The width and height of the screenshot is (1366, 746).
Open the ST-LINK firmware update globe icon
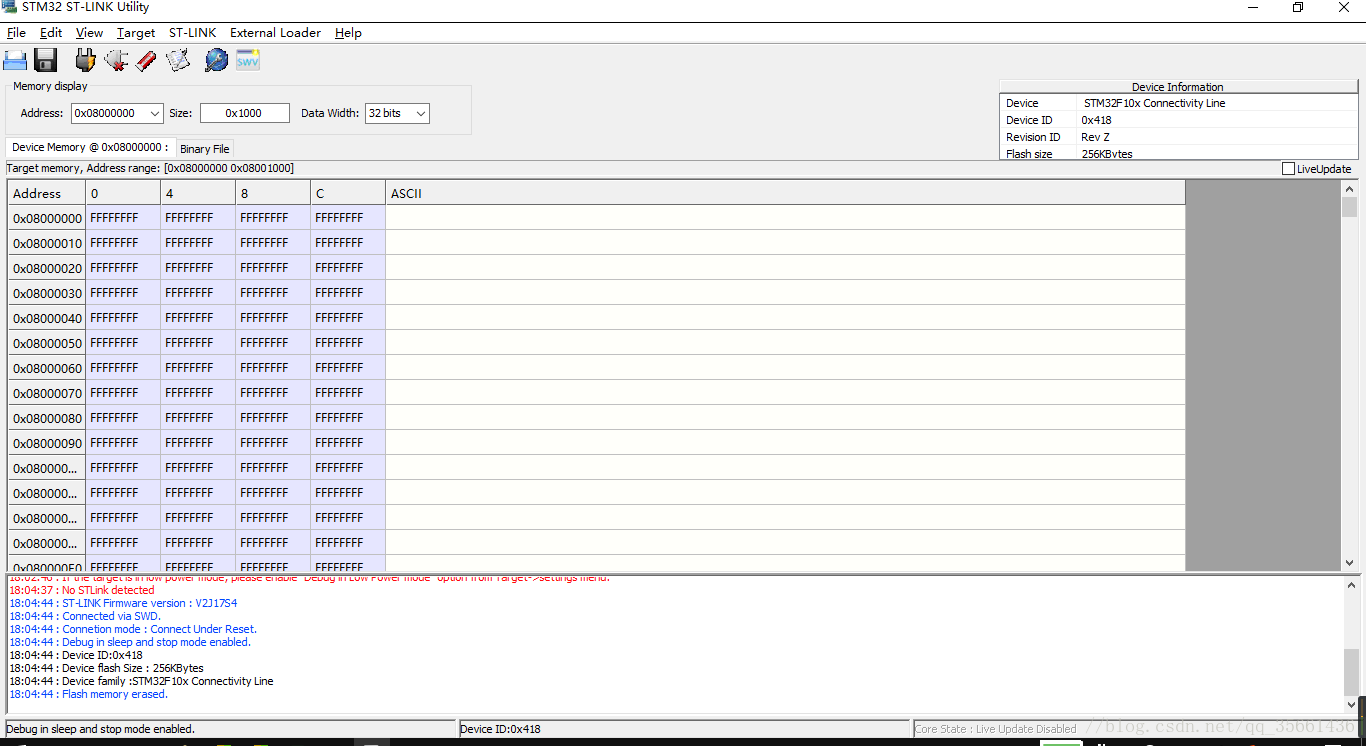(216, 60)
